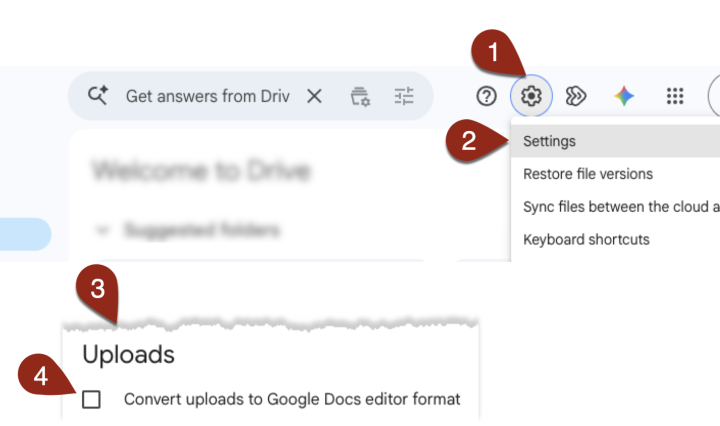Click the double-chevron icon beside the gear
Viewport: 720px width, 426px height.
tap(576, 96)
